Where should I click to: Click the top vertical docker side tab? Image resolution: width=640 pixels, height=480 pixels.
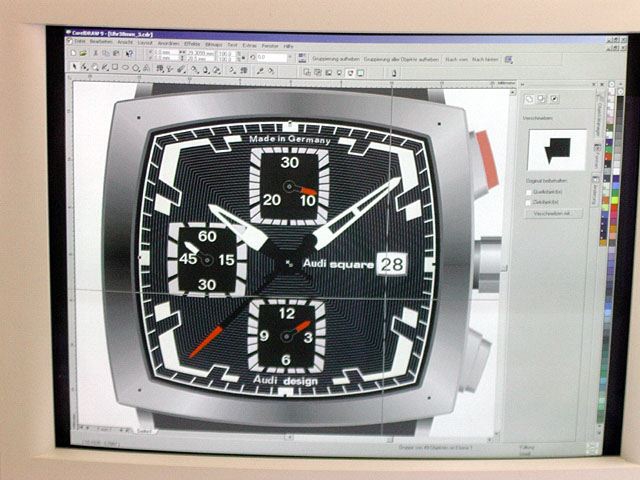point(600,114)
